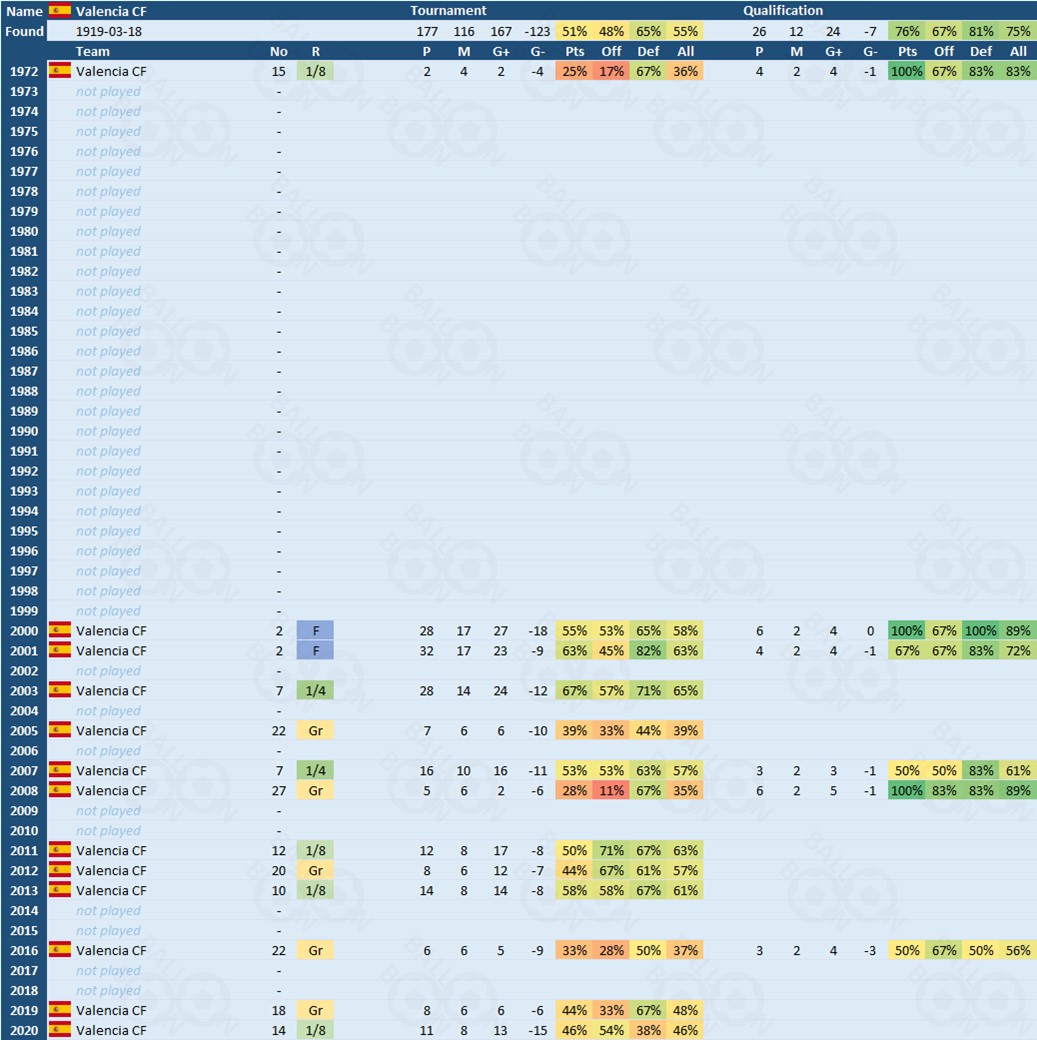Viewport: 1037px width, 1040px height.
Task: Click the Spain flag beside the Name header
Action: [60, 11]
